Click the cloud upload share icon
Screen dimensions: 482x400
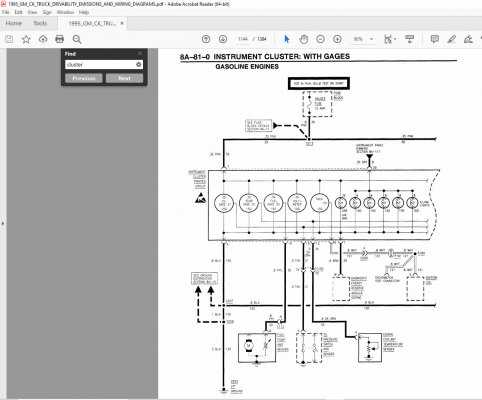43,39
